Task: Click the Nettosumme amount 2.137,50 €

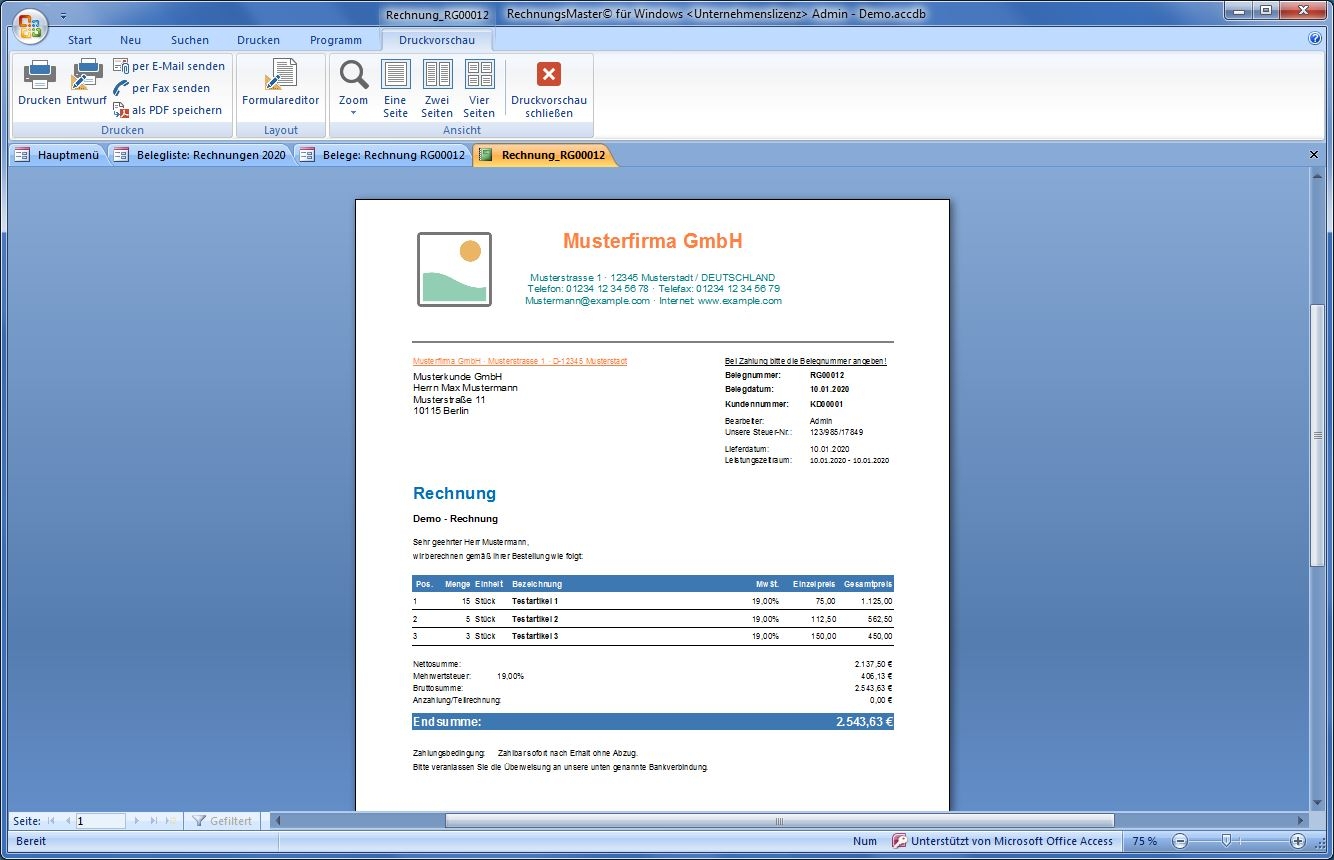Action: [x=873, y=664]
